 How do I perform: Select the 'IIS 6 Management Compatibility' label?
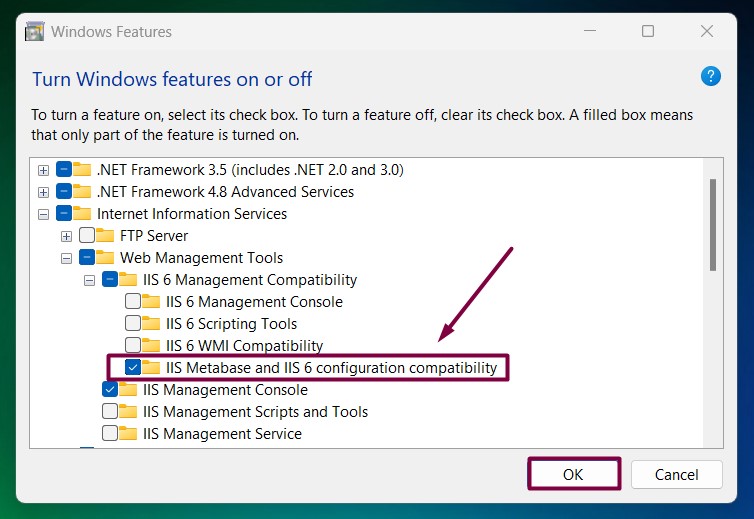tap(250, 280)
